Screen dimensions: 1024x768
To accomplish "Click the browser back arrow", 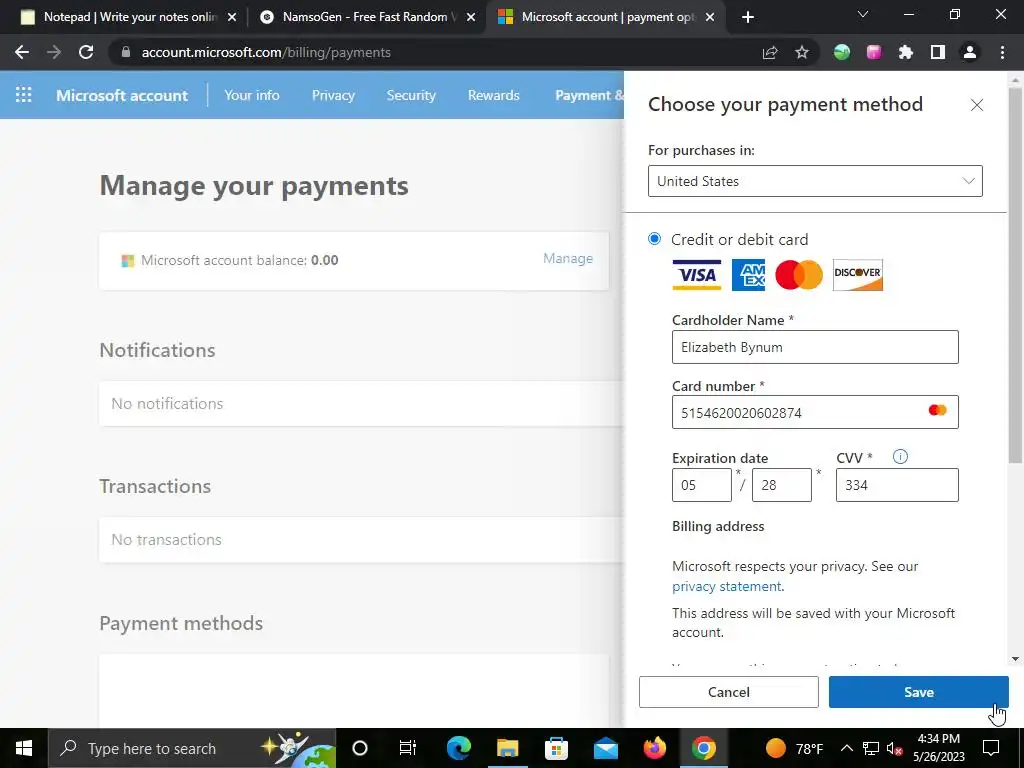I will 22,52.
